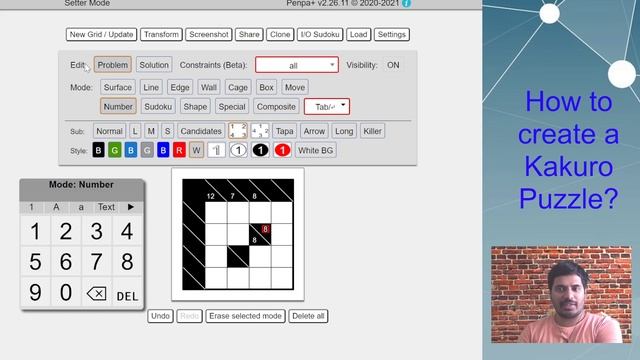The width and height of the screenshot is (640, 360).
Task: Click the I/O Sudoku button
Action: (320, 34)
